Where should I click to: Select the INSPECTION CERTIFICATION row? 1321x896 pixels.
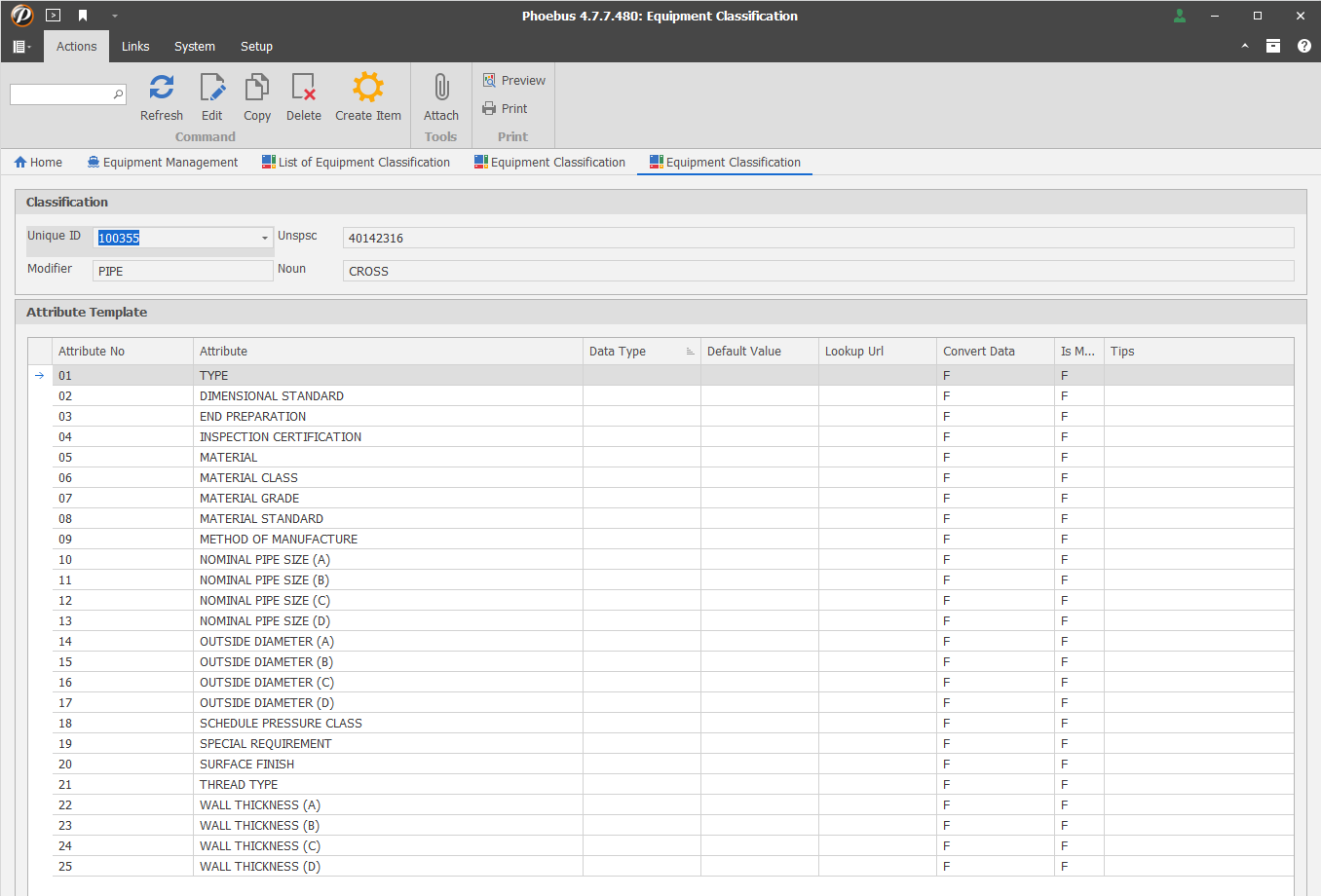click(x=672, y=437)
